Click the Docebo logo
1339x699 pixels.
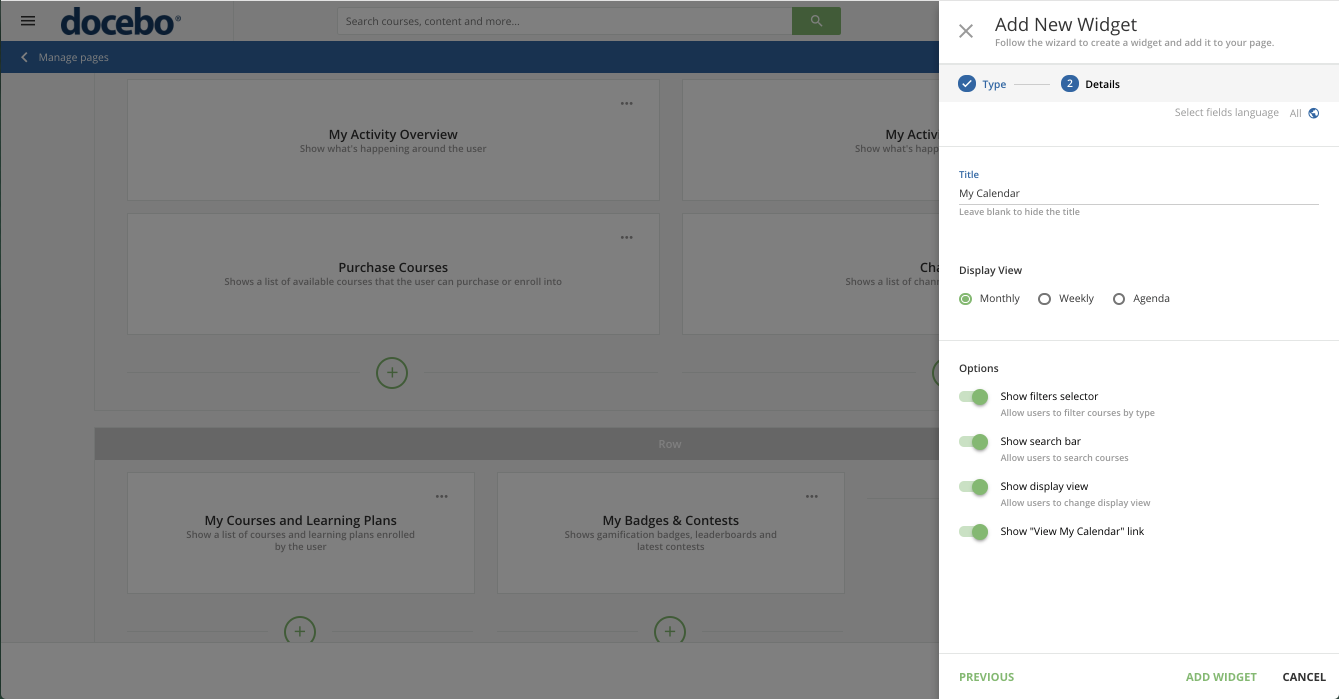121,21
